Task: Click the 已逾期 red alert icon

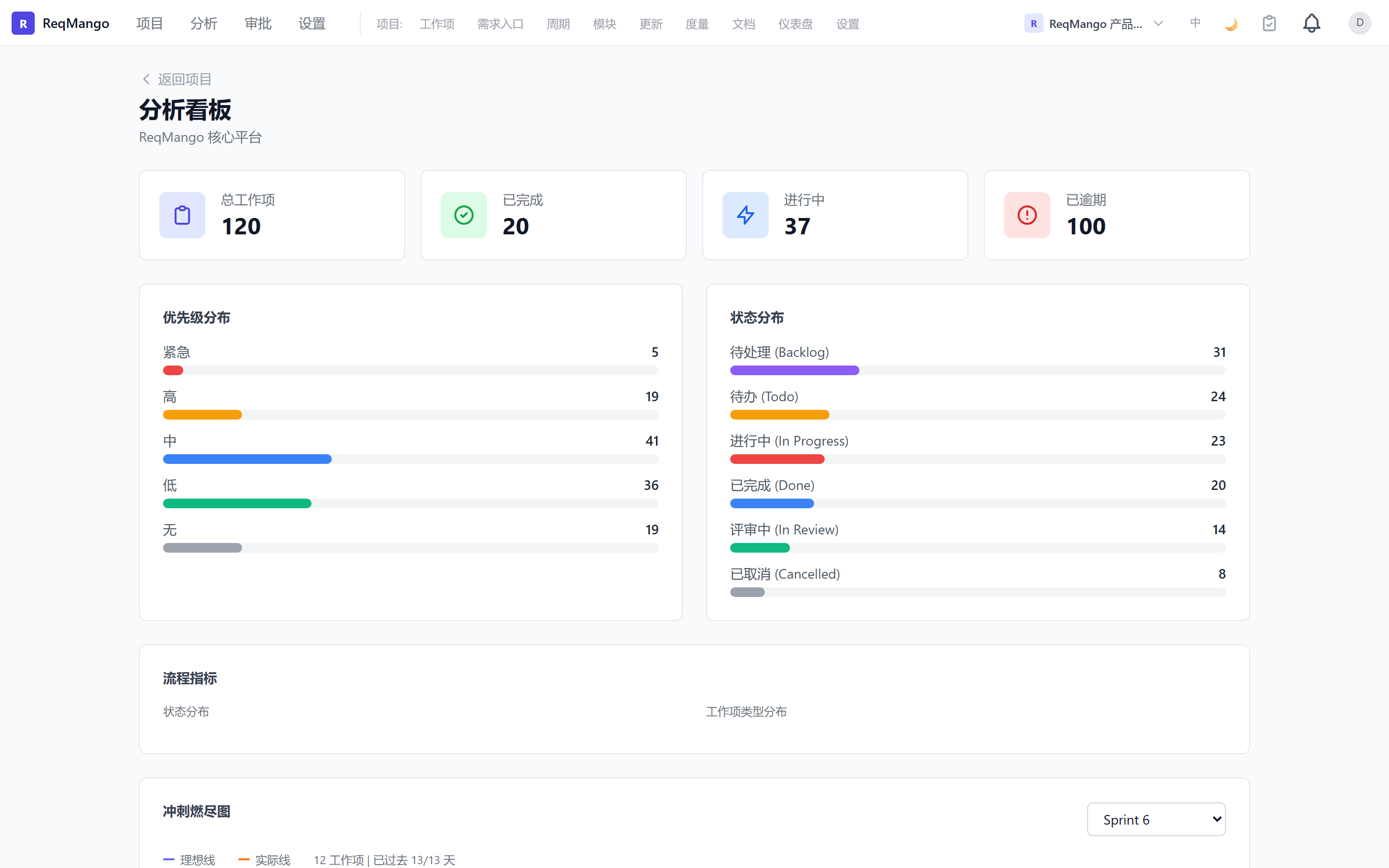Action: pos(1027,215)
